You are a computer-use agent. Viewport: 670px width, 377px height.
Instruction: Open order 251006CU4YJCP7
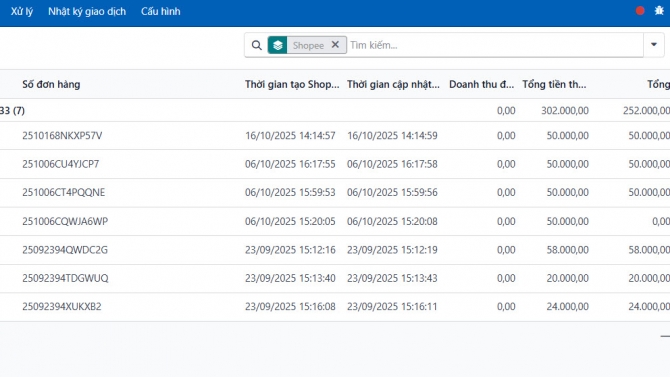click(61, 164)
